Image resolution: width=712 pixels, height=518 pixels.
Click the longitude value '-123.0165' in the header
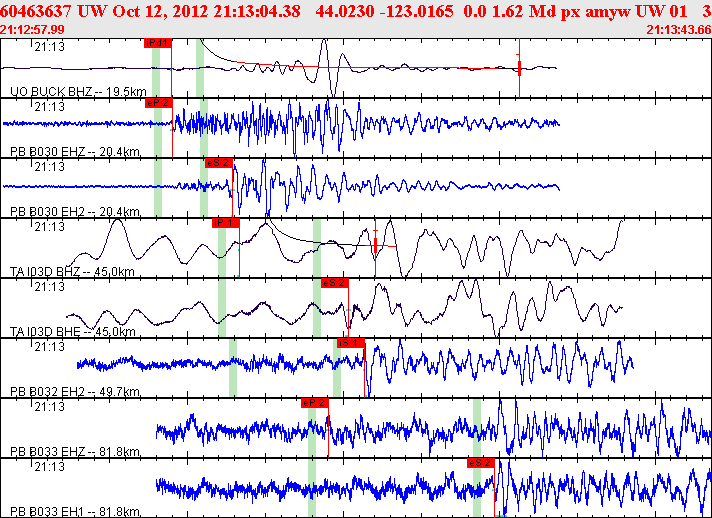[415, 11]
